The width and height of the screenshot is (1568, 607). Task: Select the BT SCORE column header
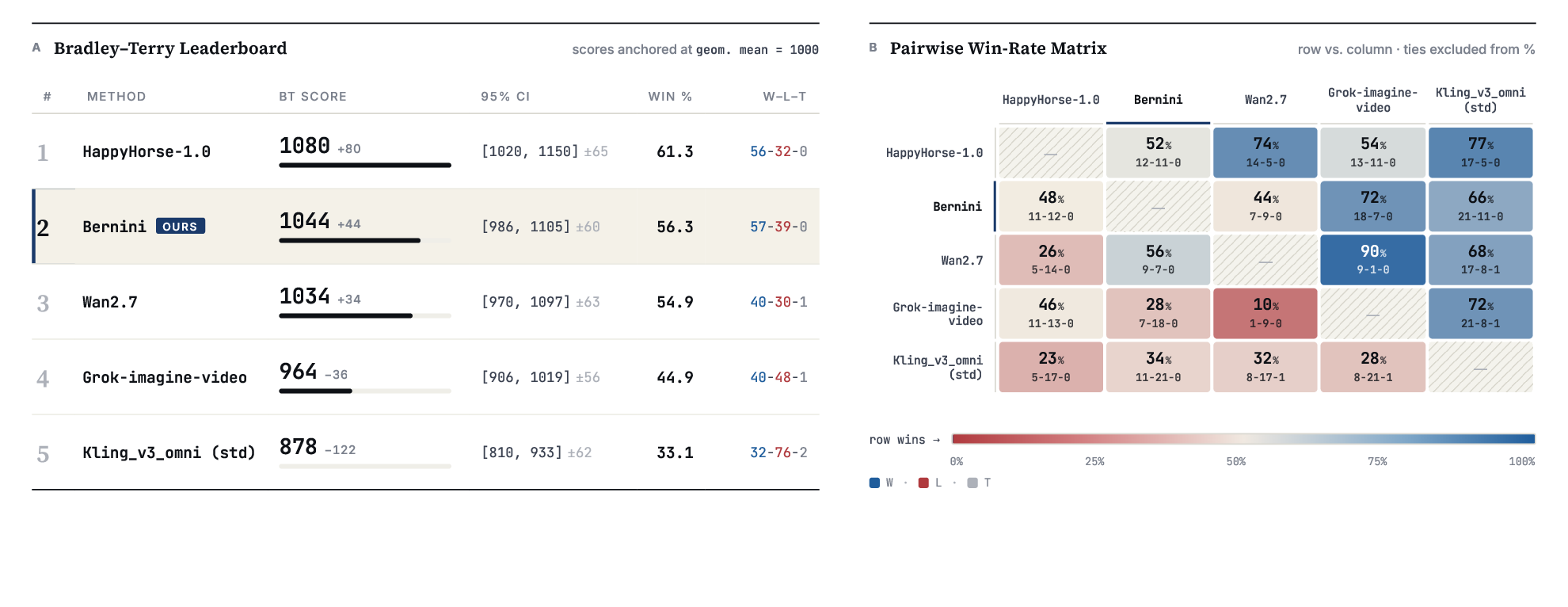click(313, 97)
